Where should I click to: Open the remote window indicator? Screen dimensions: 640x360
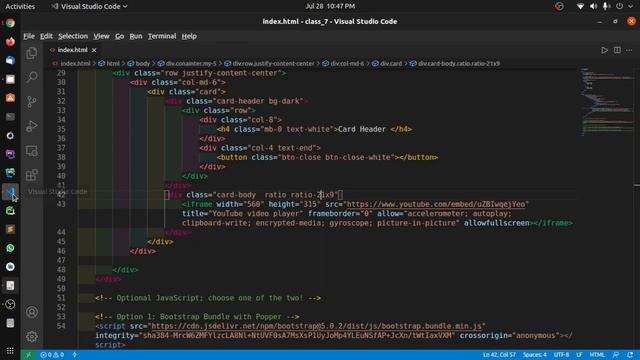[28, 355]
